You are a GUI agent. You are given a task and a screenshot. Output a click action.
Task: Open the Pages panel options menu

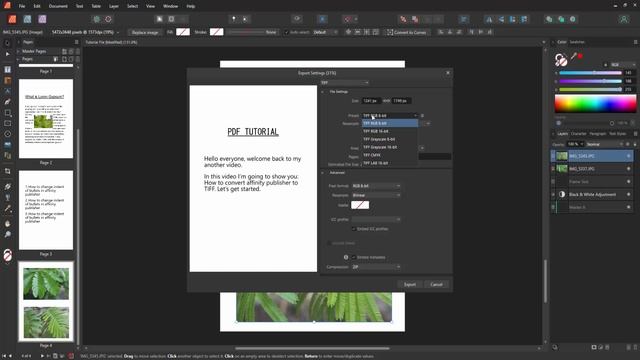point(76,42)
